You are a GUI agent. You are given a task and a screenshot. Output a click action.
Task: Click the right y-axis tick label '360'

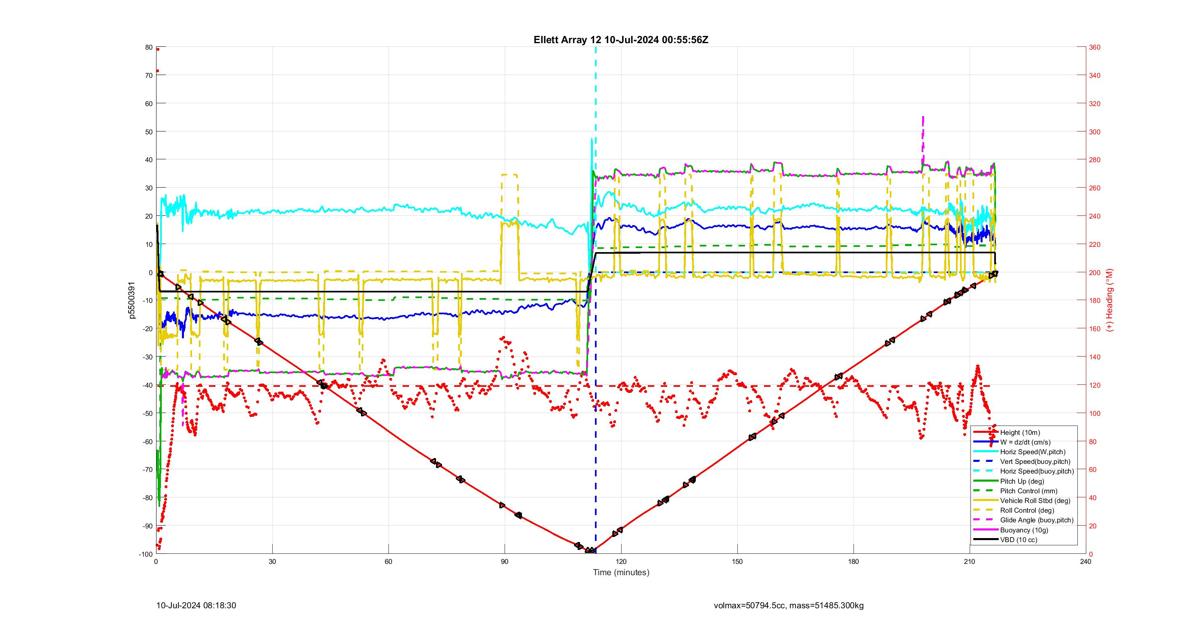click(x=1097, y=47)
